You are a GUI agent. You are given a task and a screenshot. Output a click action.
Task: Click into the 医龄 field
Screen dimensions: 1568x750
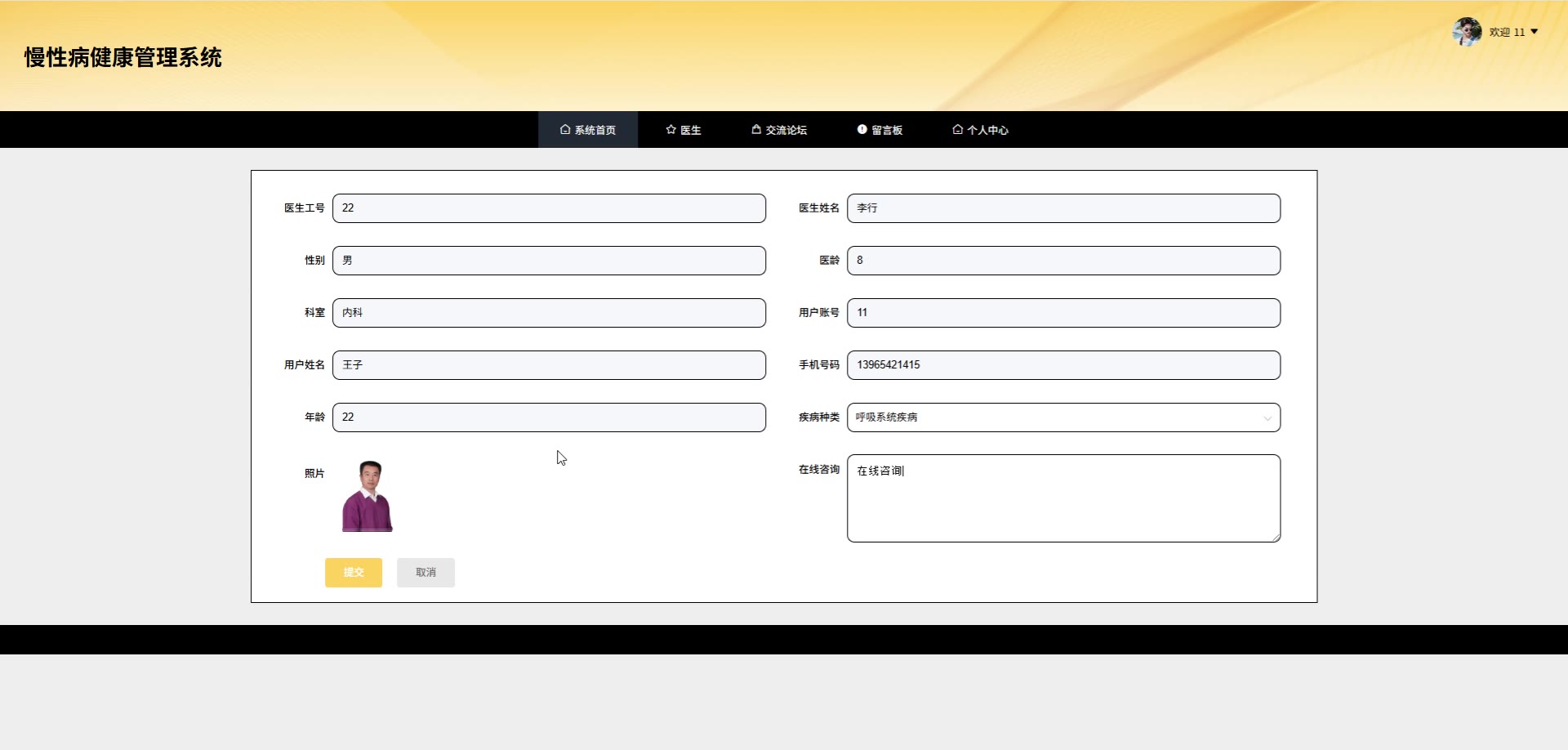1063,261
